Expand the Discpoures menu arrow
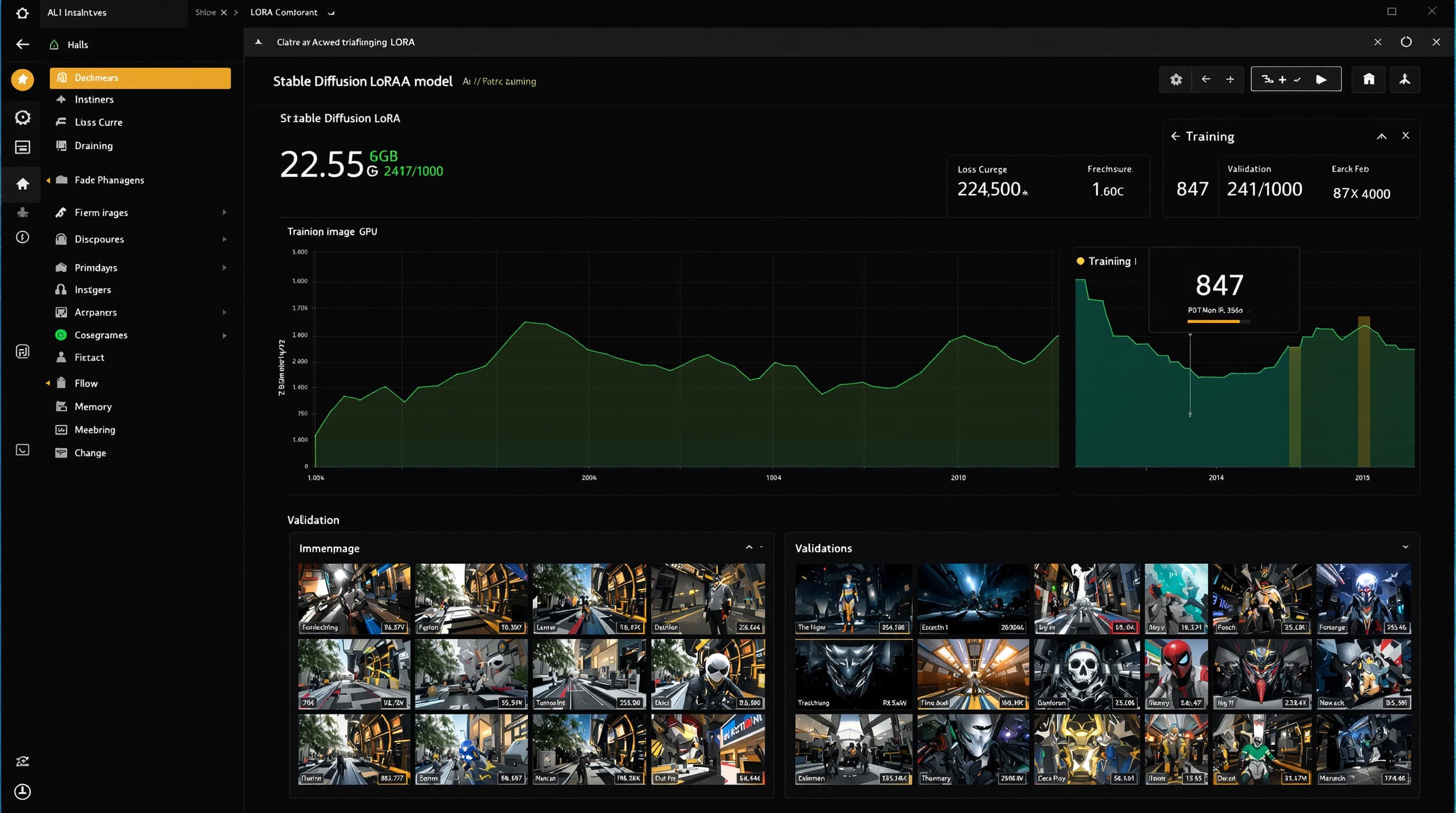This screenshot has width=1456, height=813. click(224, 239)
